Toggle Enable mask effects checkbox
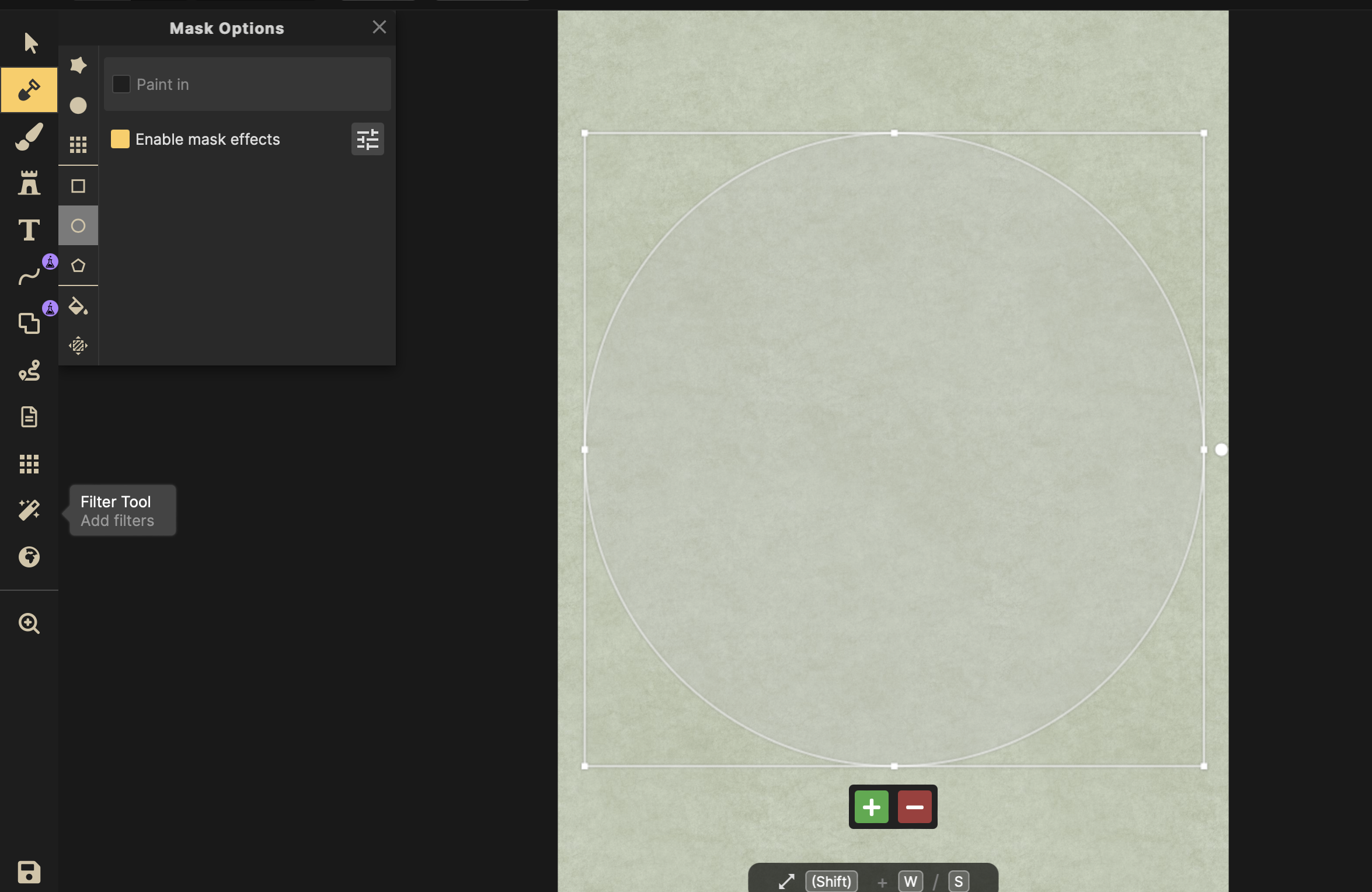 tap(120, 139)
